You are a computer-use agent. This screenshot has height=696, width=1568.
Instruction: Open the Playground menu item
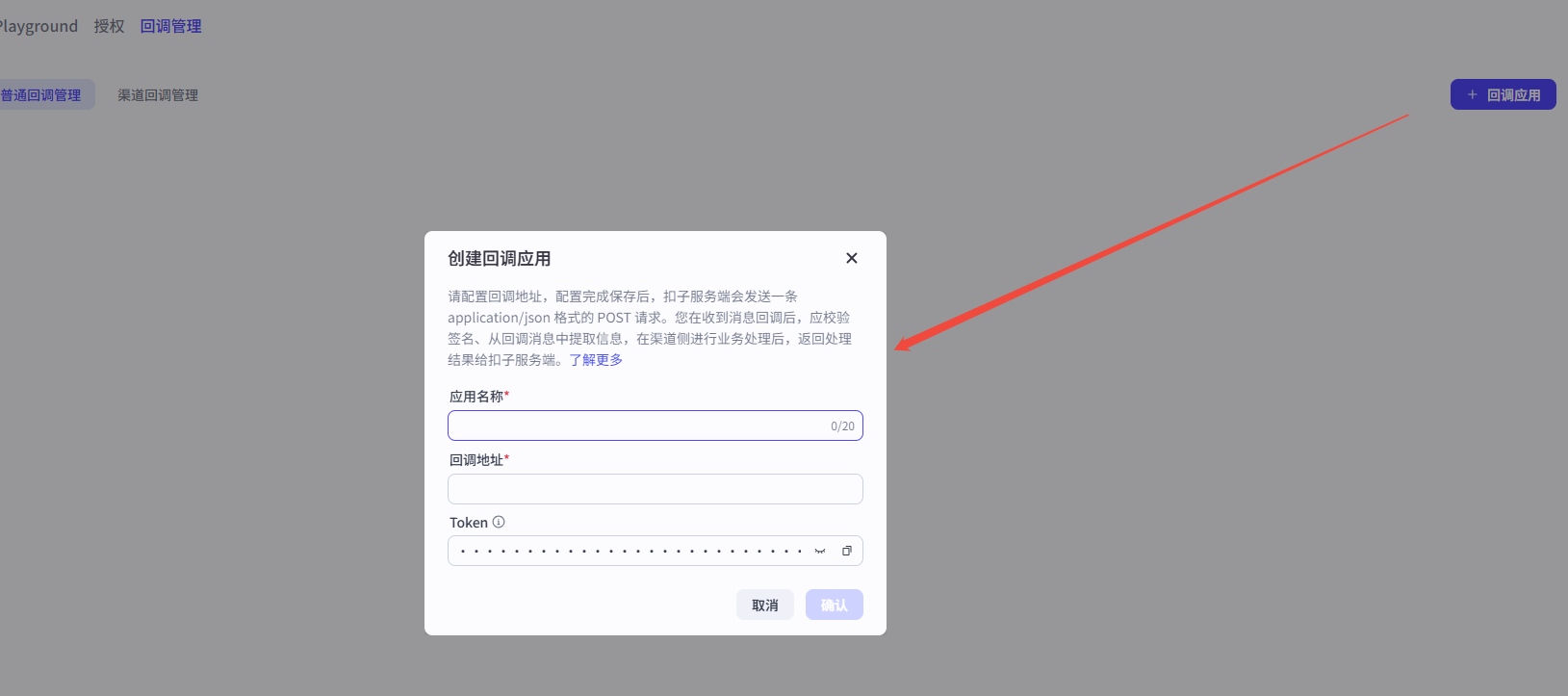[39, 26]
